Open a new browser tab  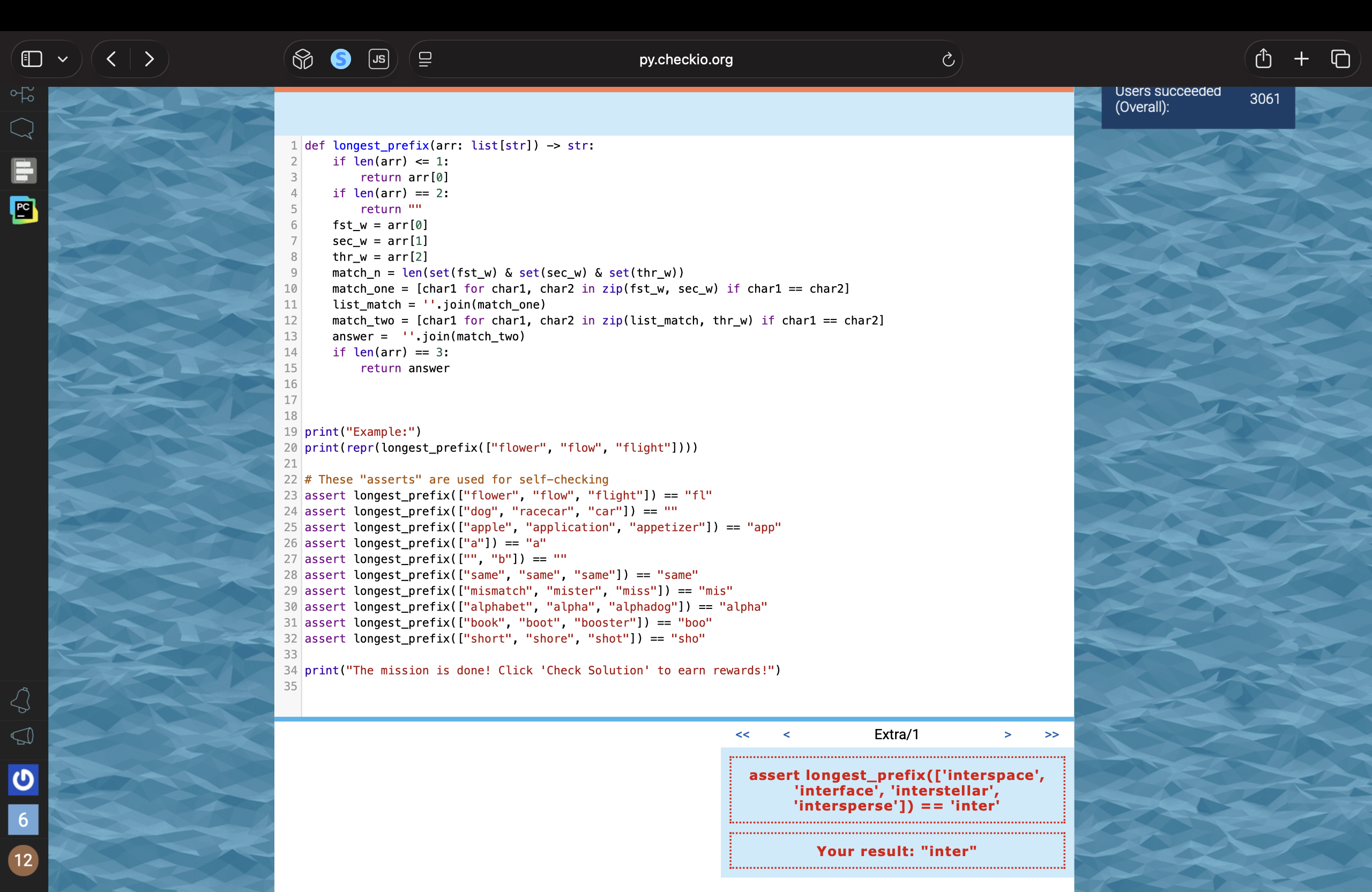point(1301,59)
